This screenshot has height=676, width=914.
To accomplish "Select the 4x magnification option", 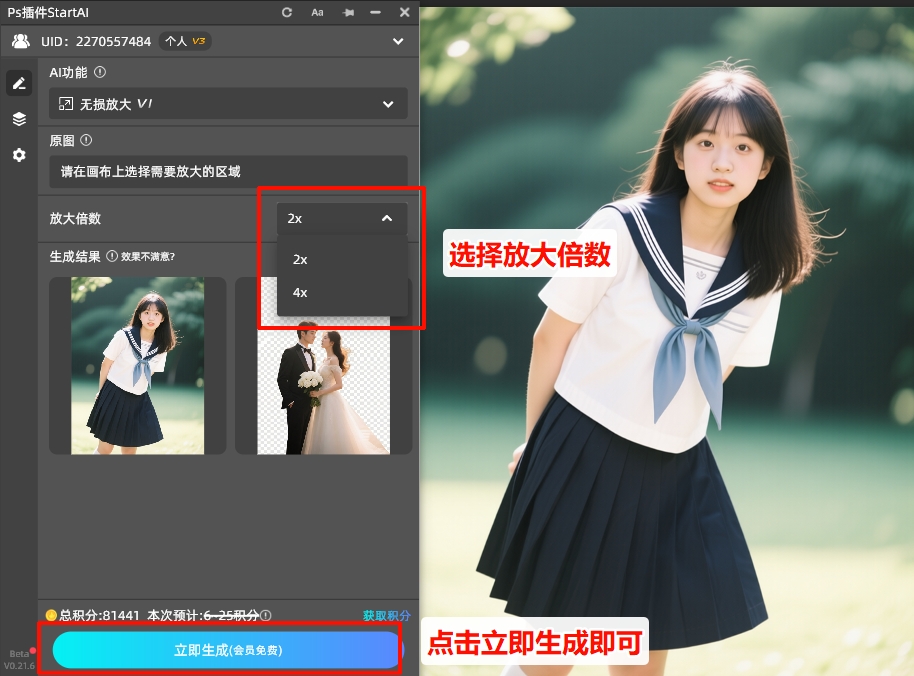I will pos(300,292).
